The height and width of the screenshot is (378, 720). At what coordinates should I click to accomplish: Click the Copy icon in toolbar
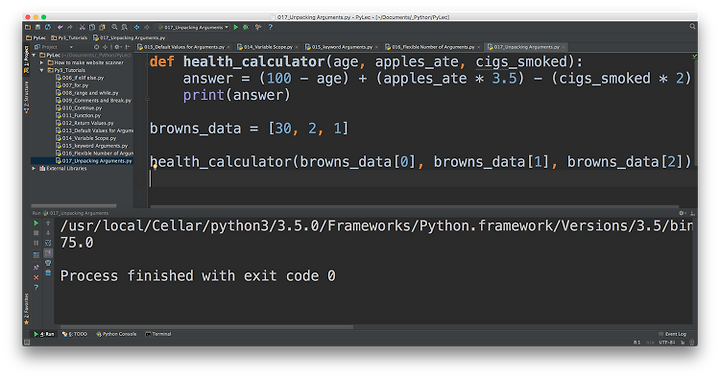point(92,27)
